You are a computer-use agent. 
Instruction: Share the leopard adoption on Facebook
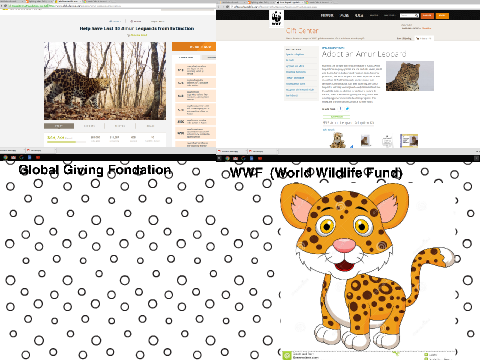pos(340,109)
